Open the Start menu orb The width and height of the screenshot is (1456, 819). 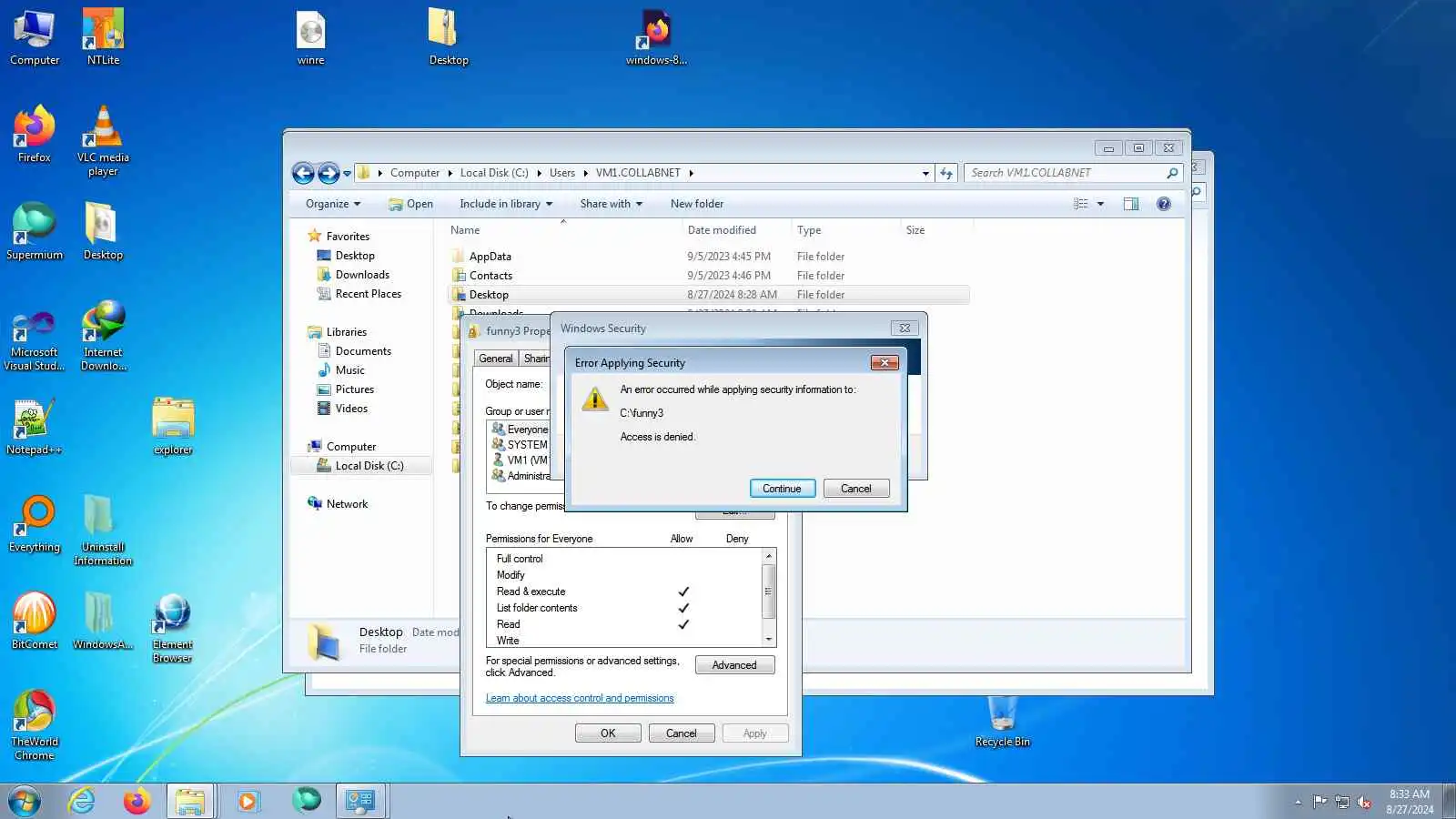coord(25,801)
